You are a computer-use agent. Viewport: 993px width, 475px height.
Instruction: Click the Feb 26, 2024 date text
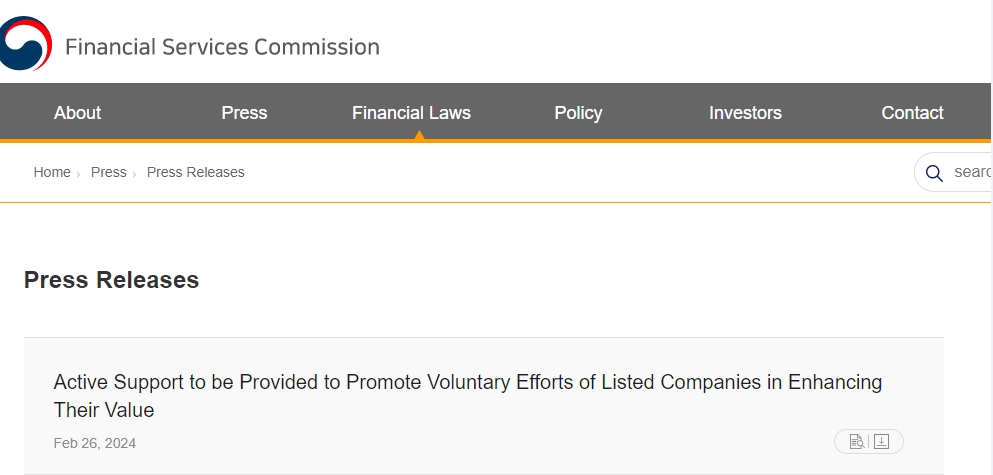95,443
